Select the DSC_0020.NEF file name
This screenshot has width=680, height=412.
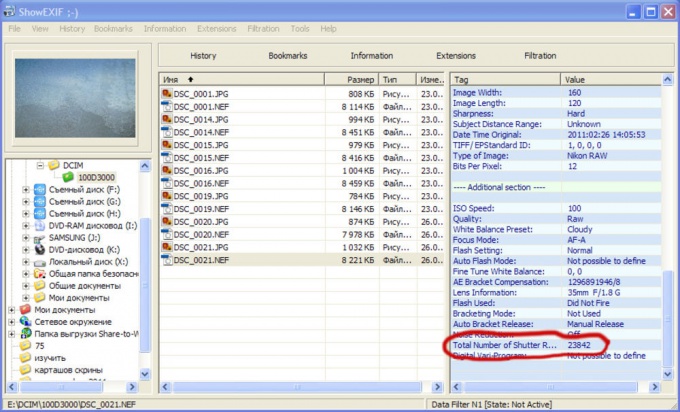point(201,235)
